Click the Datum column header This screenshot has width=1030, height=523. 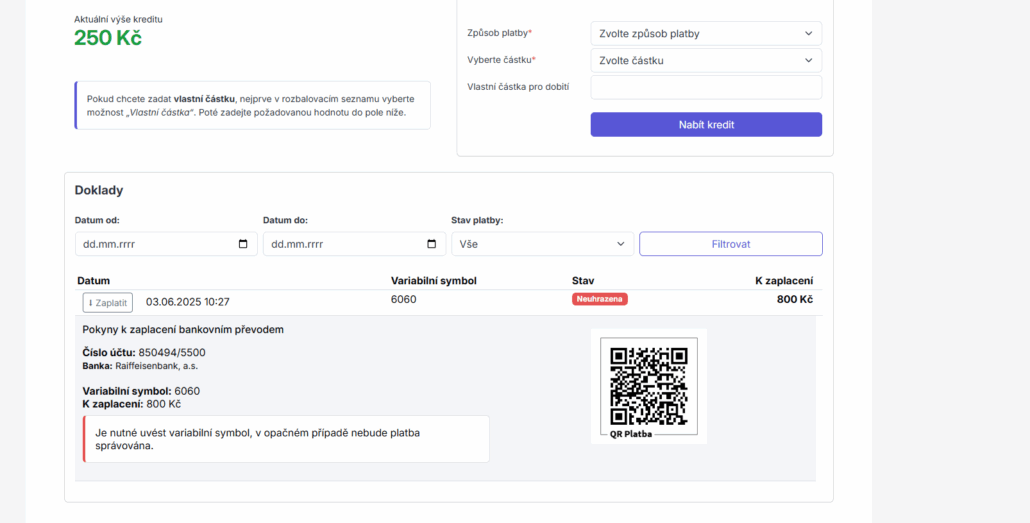(x=93, y=281)
